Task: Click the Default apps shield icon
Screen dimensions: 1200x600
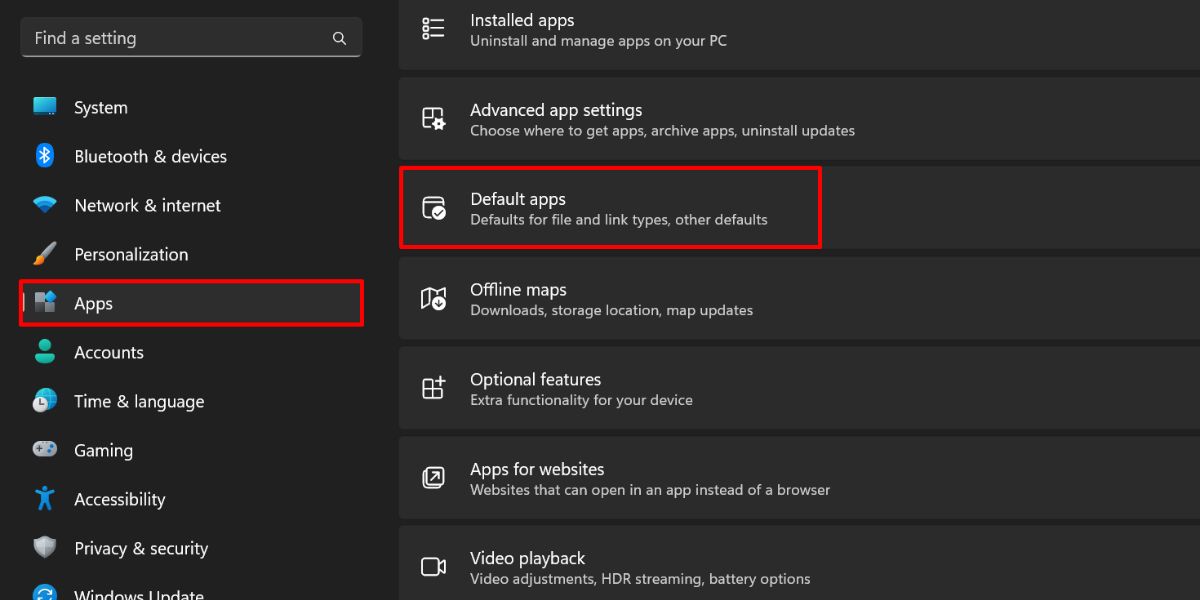Action: tap(433, 207)
